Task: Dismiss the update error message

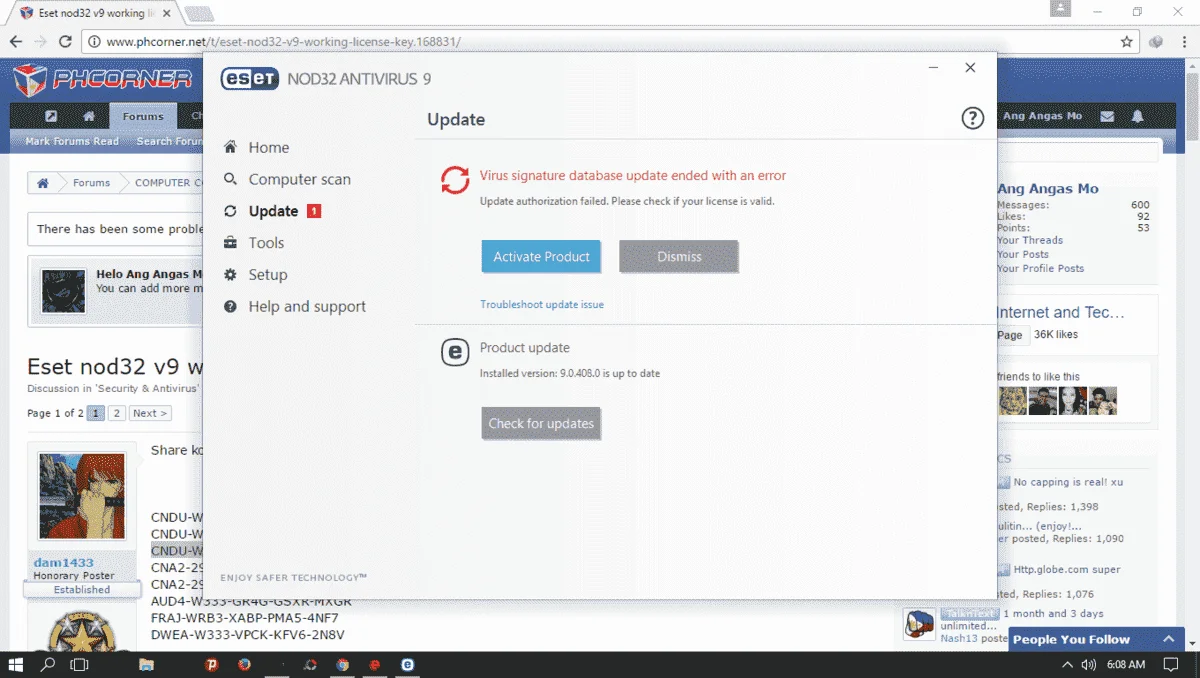Action: (x=679, y=257)
